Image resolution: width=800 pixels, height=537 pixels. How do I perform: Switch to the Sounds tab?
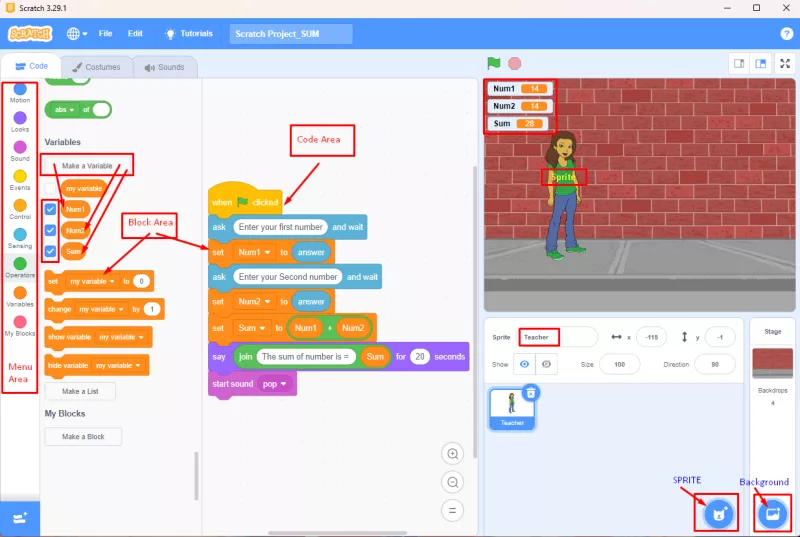point(164,67)
